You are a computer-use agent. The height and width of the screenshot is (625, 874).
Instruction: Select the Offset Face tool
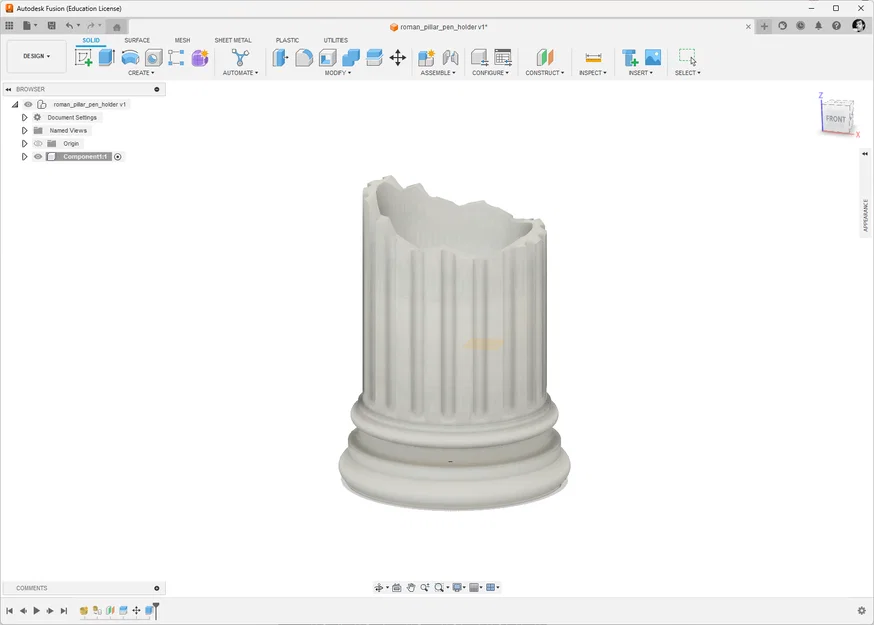coord(374,57)
